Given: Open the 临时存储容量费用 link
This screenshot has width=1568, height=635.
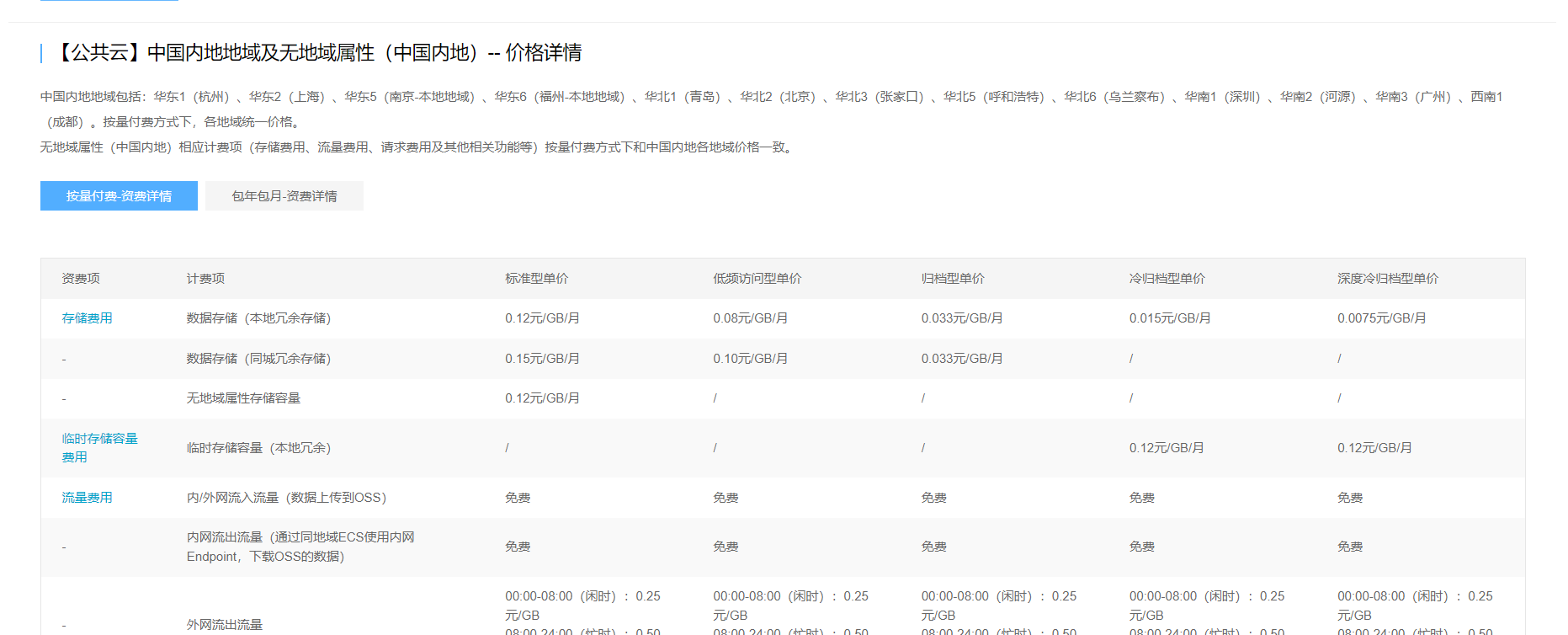Looking at the screenshot, I should [x=99, y=447].
